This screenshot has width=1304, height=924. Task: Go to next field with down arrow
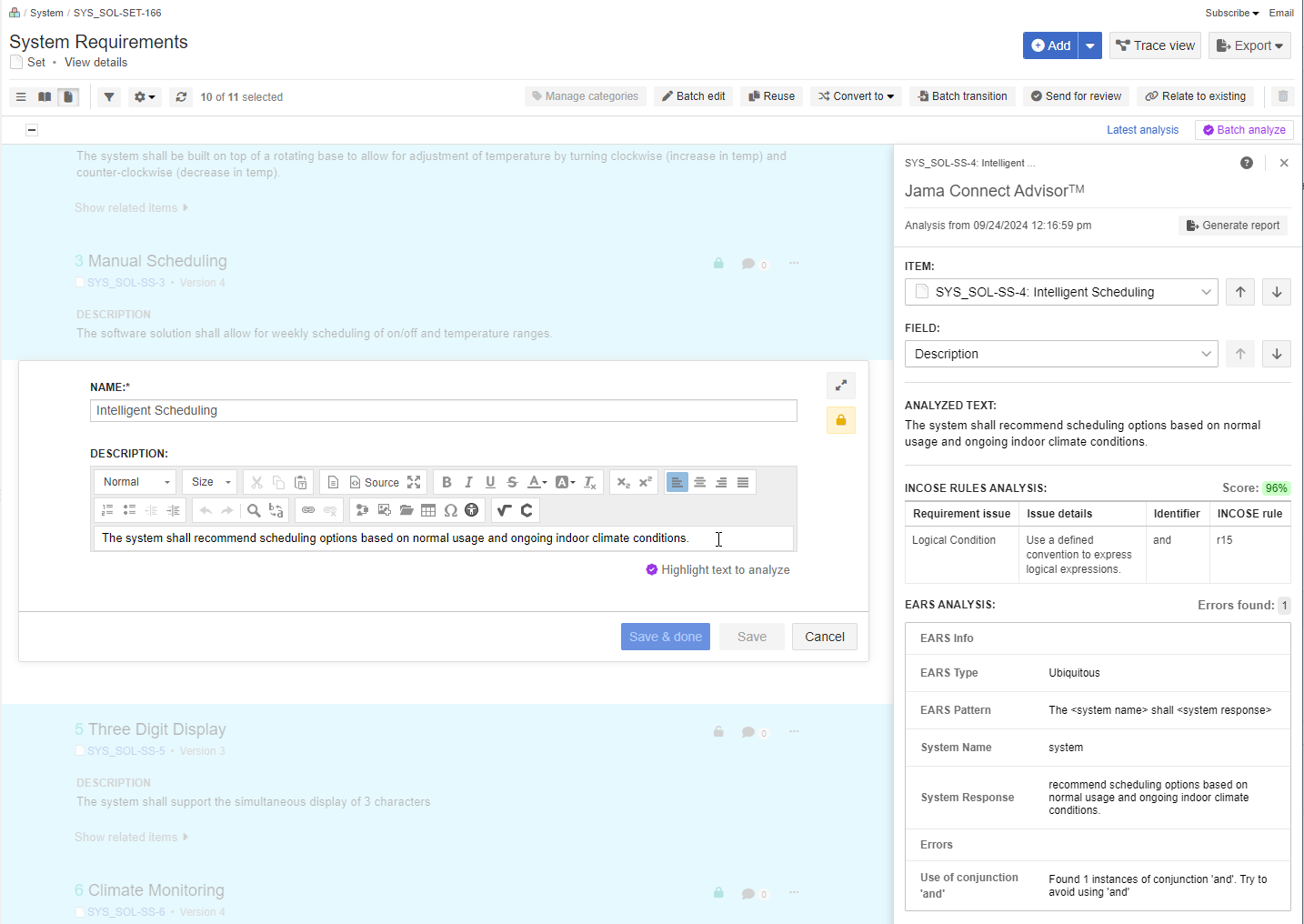pos(1277,354)
